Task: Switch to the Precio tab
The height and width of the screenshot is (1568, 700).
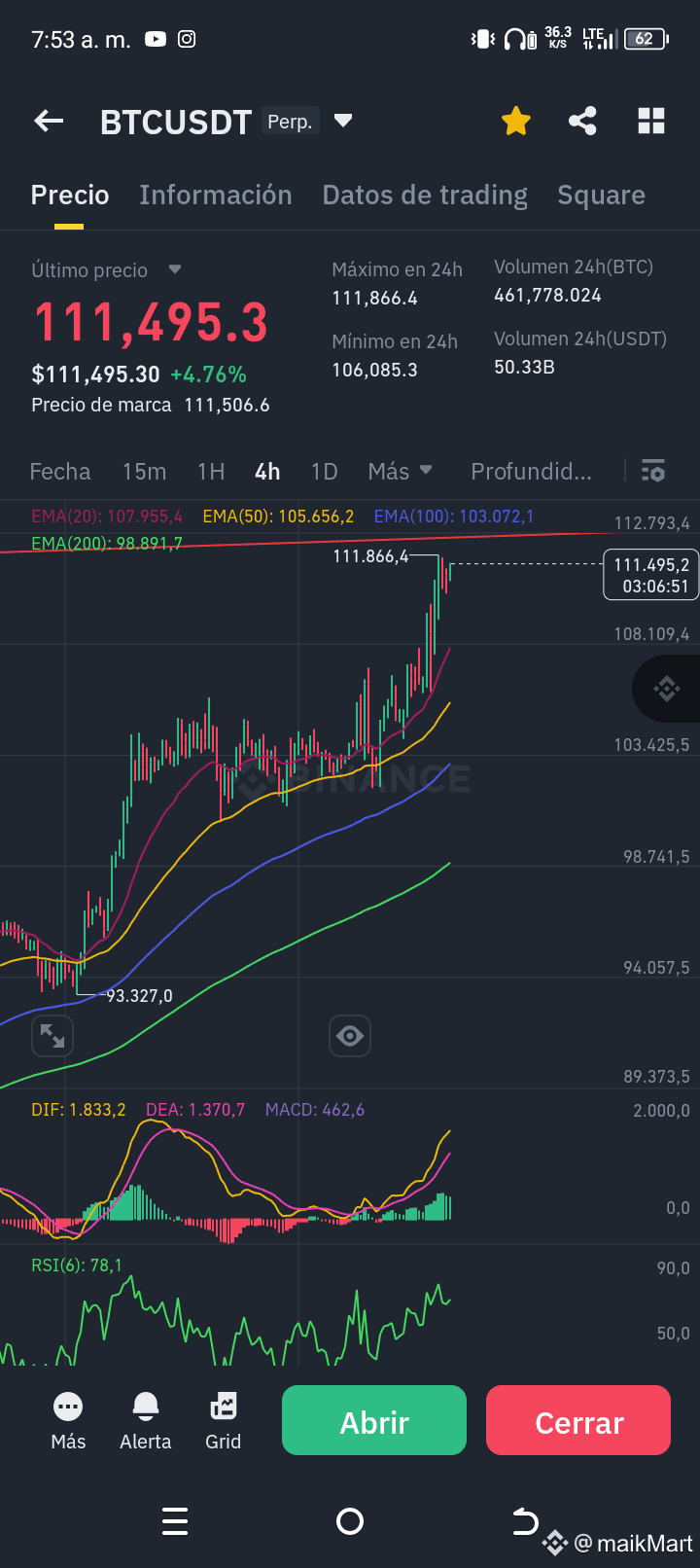Action: [70, 195]
